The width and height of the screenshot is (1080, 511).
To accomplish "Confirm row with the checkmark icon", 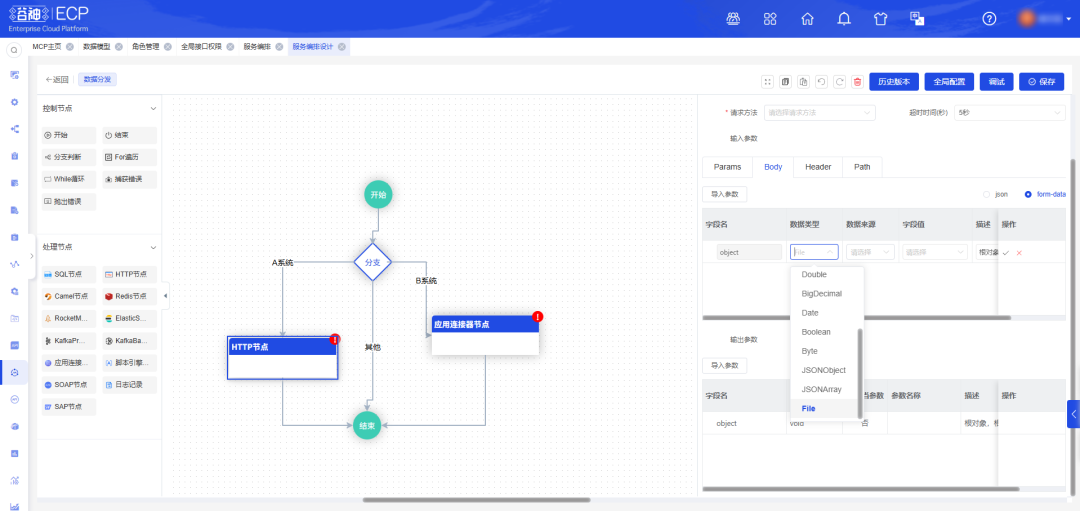I will pyautogui.click(x=1005, y=252).
